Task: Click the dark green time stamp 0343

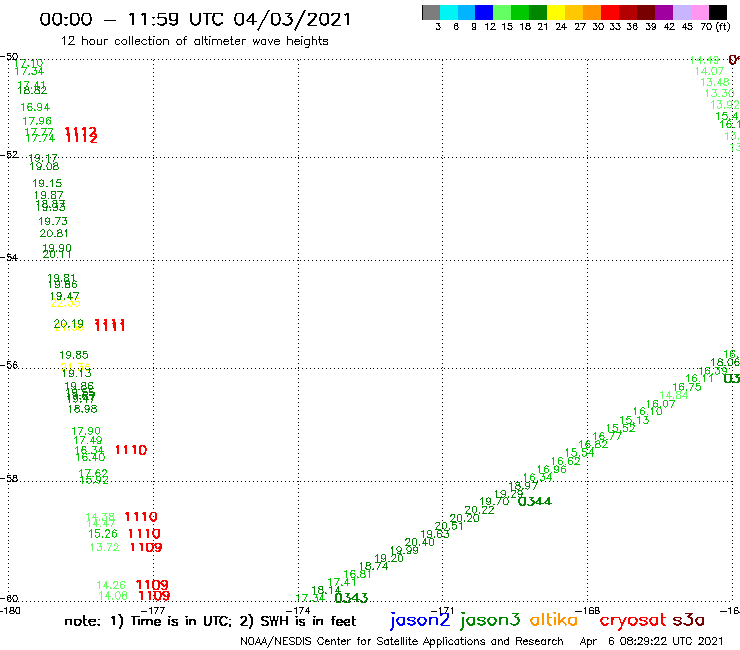Action: [351, 598]
